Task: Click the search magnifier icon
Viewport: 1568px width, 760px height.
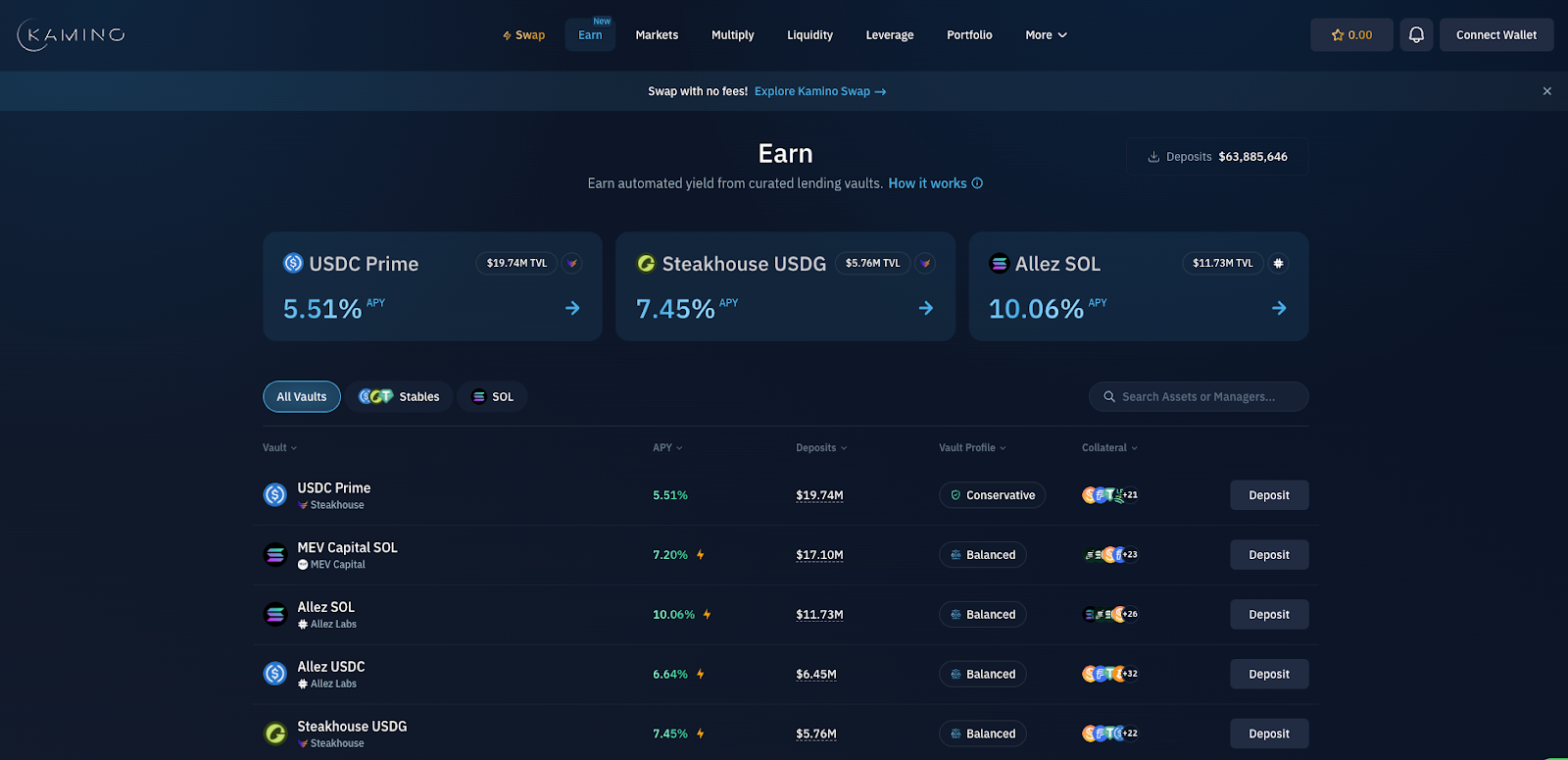Action: tap(1109, 397)
